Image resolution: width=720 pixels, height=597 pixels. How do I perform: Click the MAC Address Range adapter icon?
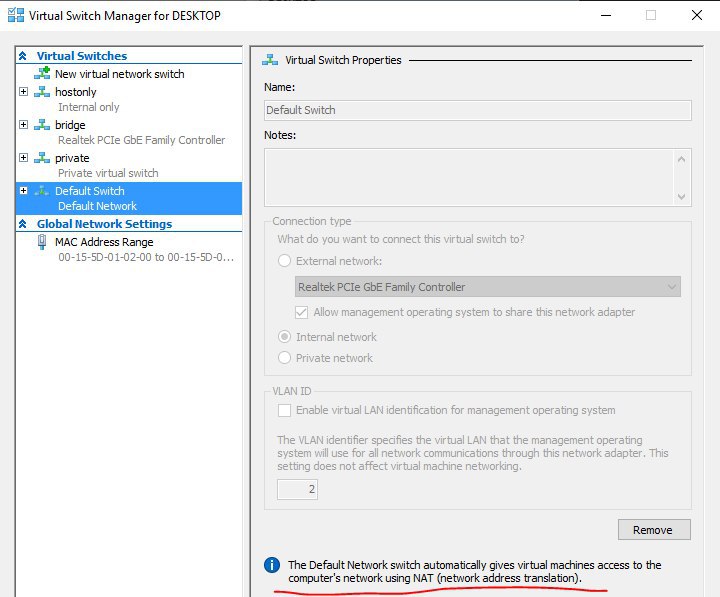pos(42,242)
